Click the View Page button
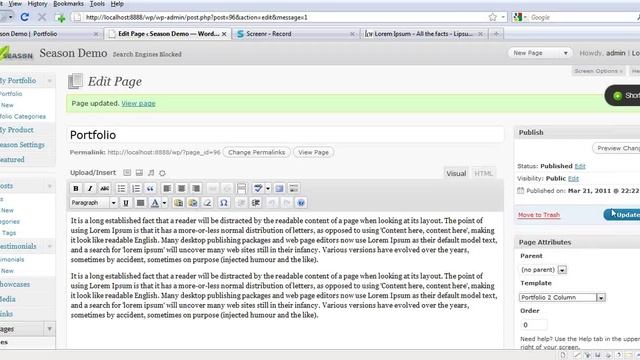The image size is (640, 360). click(x=313, y=152)
